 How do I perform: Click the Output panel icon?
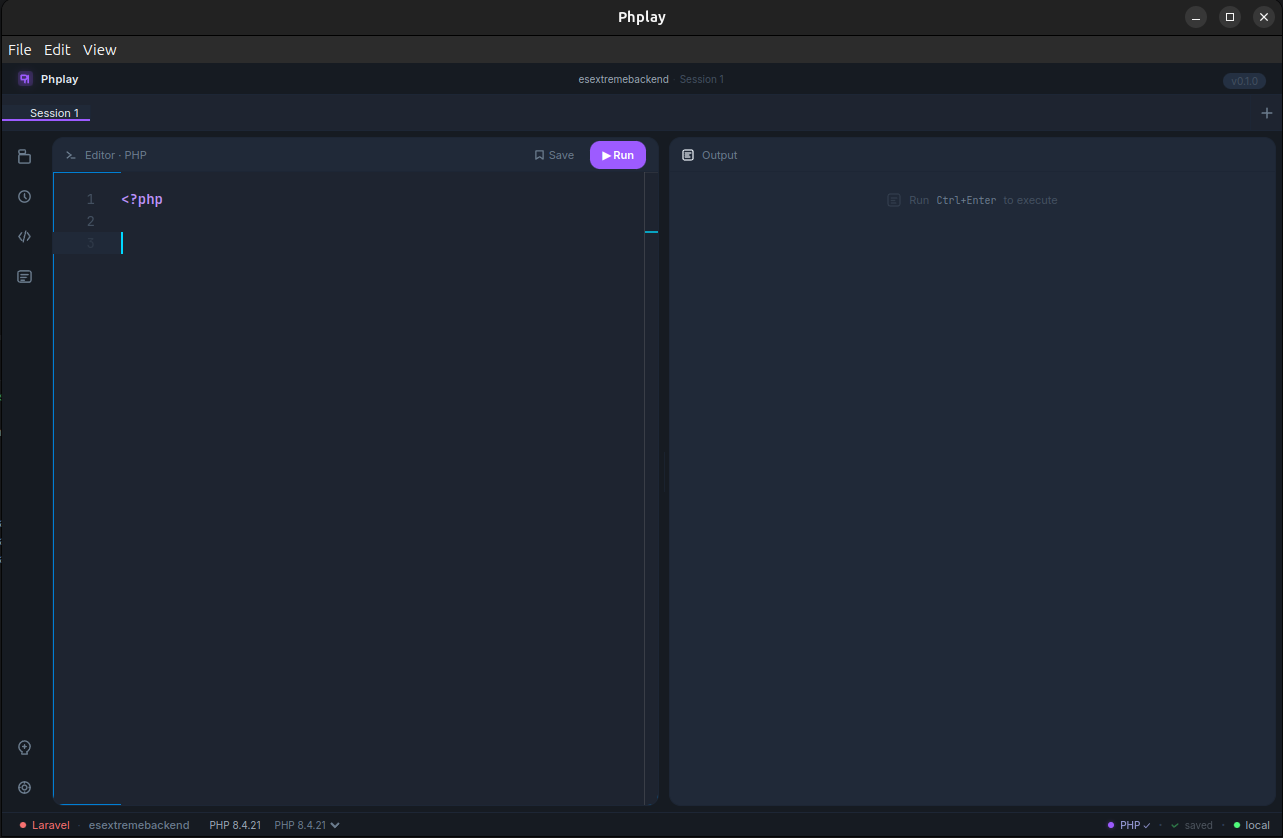688,155
